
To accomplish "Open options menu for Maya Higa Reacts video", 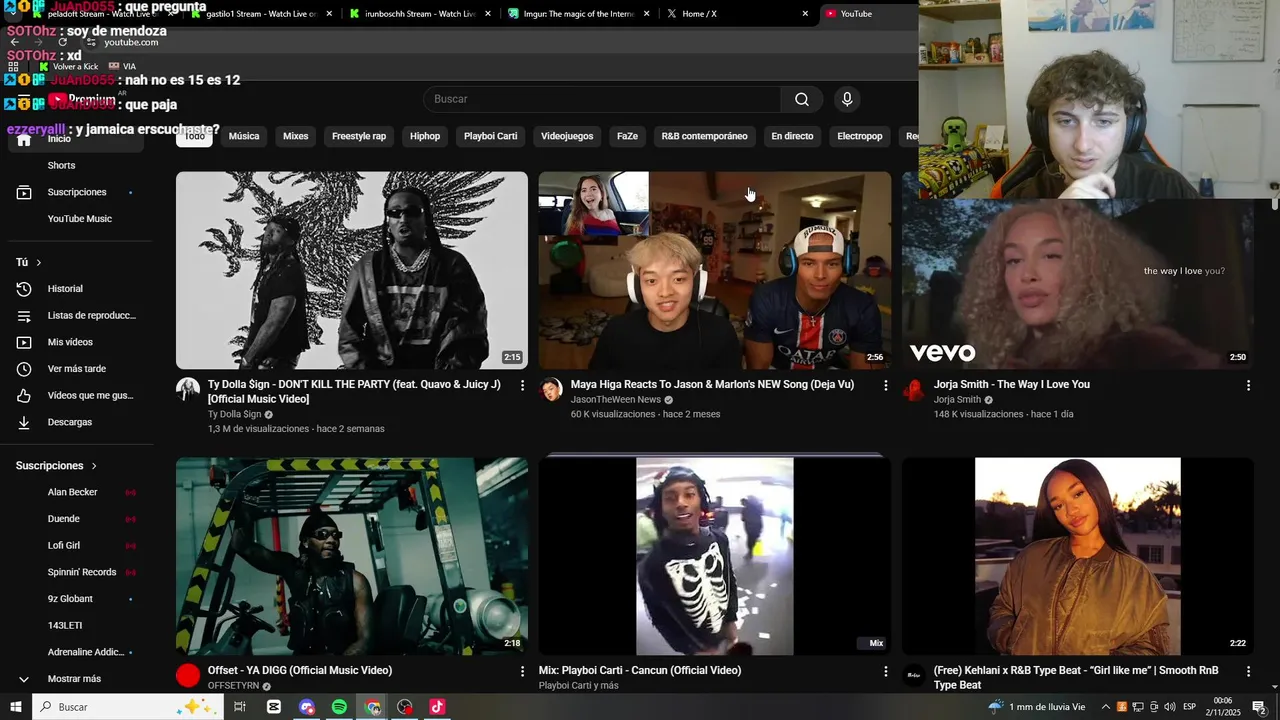I will pyautogui.click(x=885, y=385).
